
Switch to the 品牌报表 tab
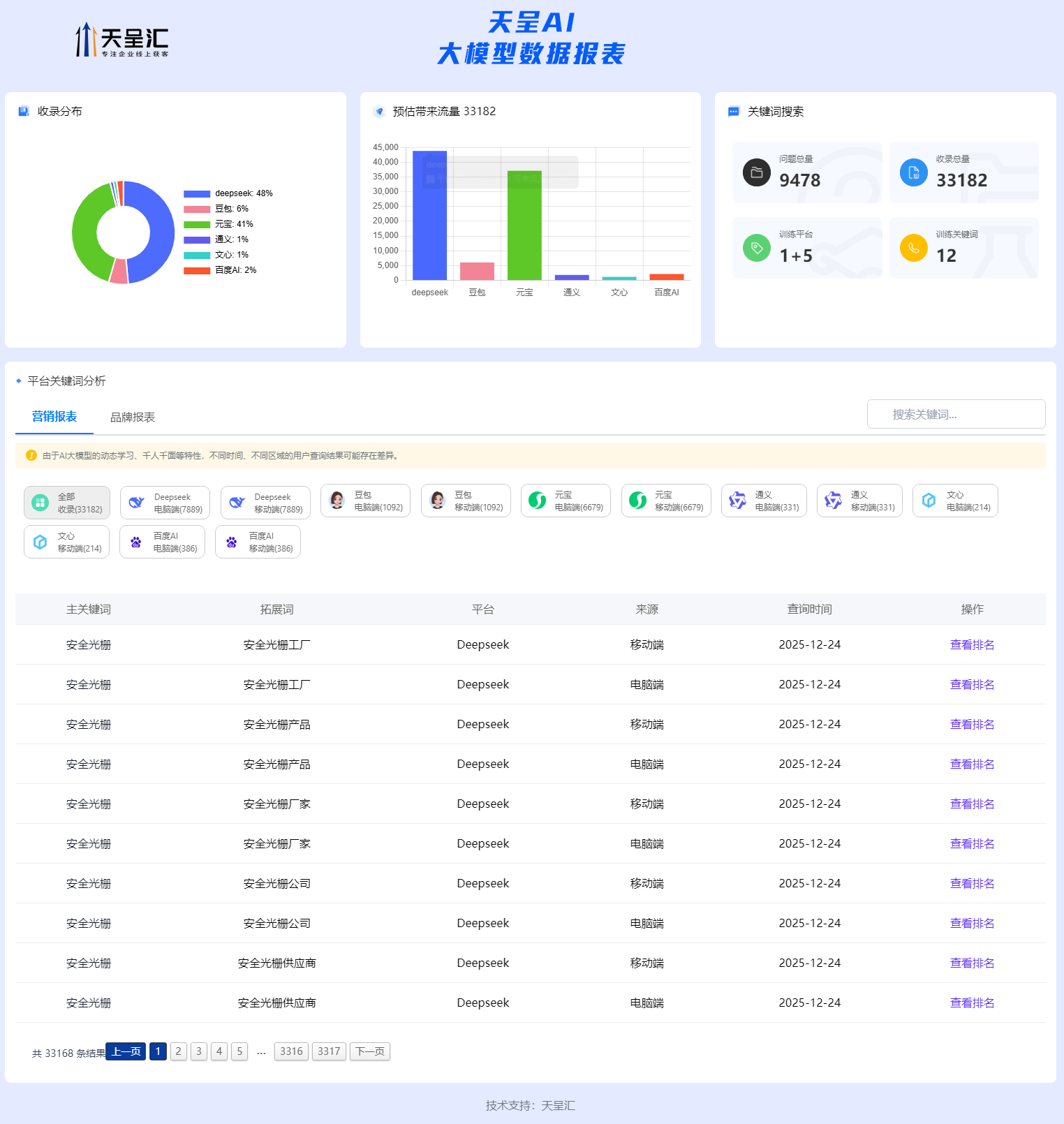tap(133, 417)
